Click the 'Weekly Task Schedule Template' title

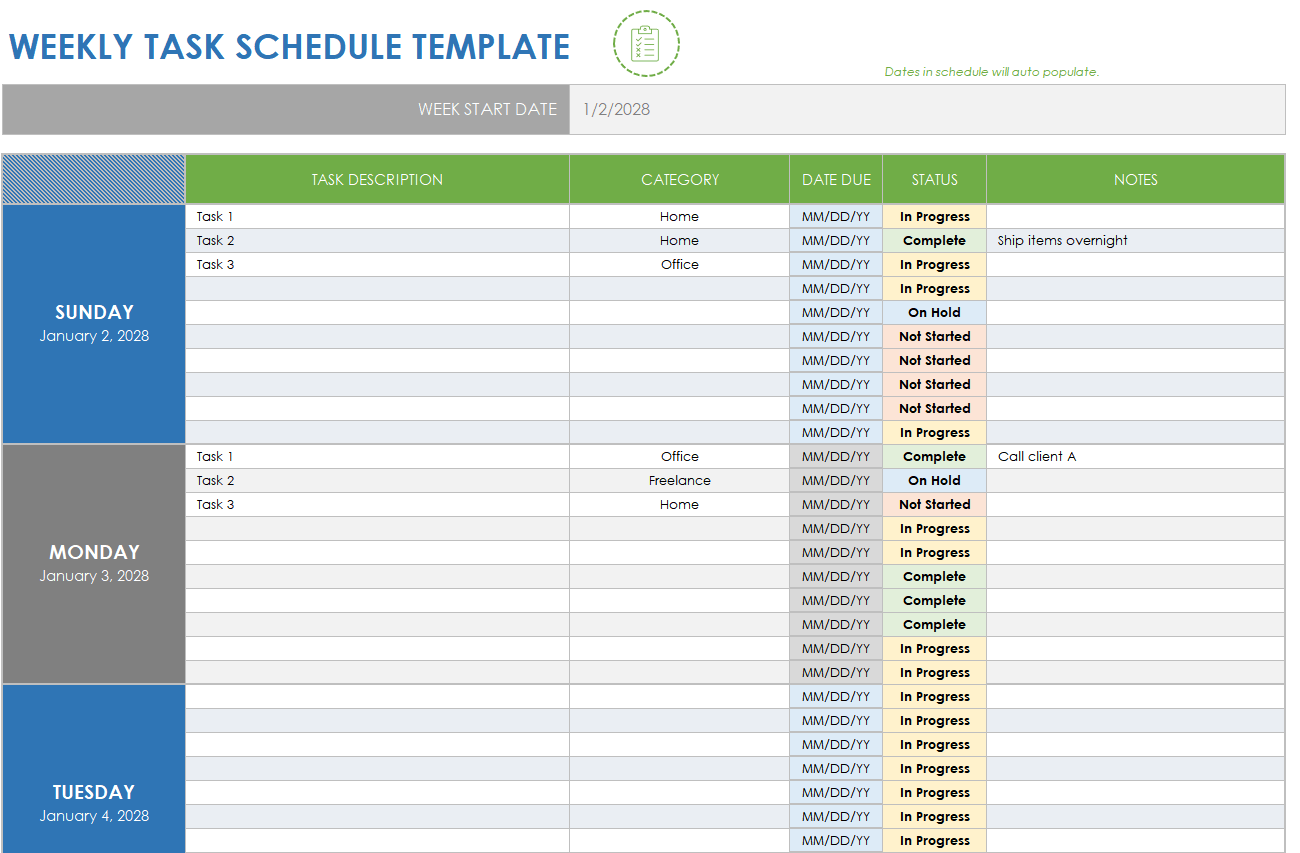(289, 47)
